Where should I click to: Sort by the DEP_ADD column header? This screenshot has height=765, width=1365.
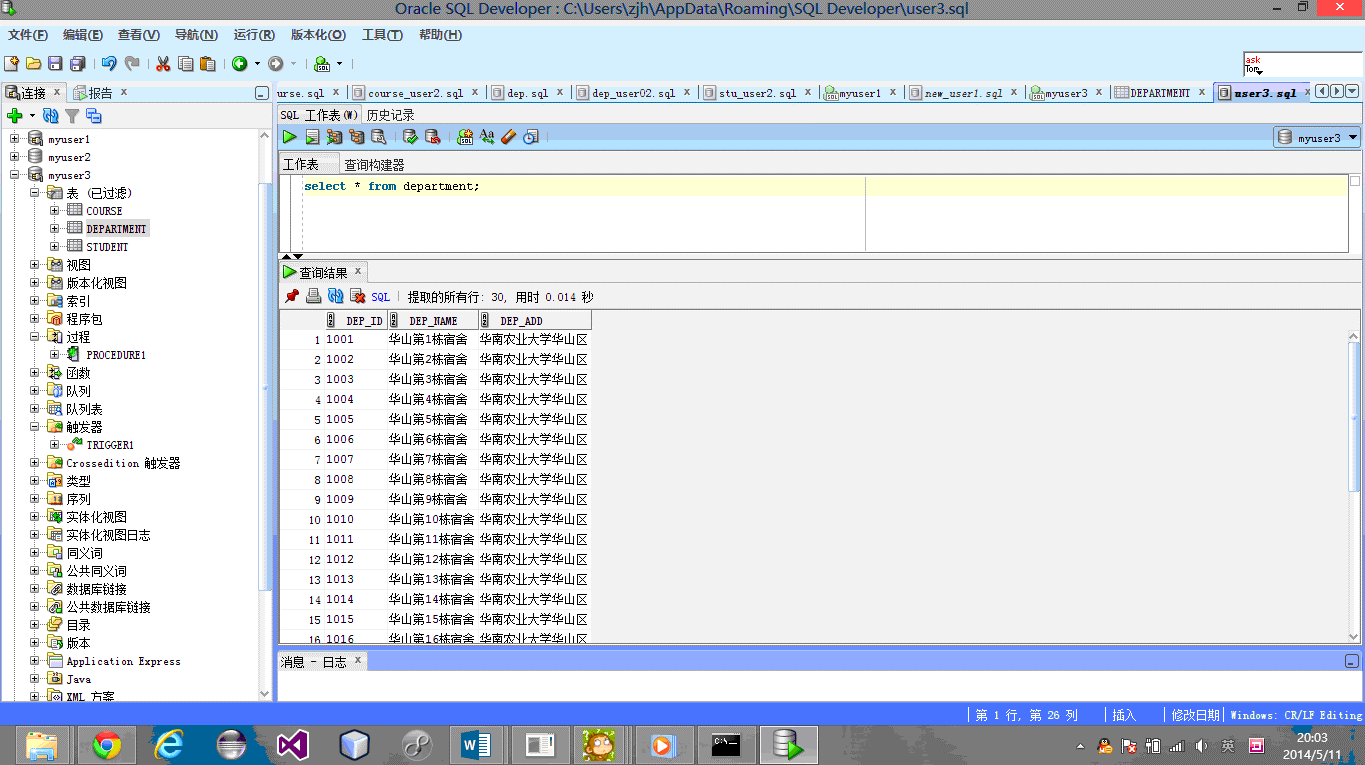pos(535,321)
